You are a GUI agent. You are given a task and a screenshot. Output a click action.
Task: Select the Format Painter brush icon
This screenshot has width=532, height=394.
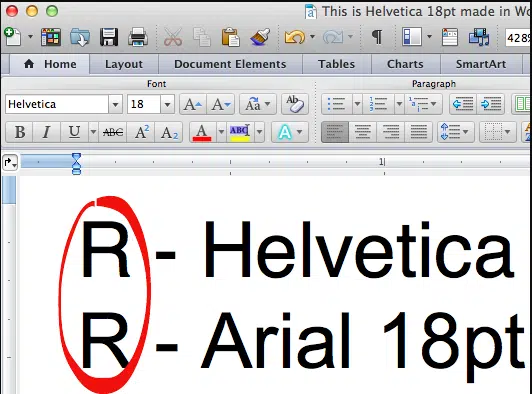260,37
